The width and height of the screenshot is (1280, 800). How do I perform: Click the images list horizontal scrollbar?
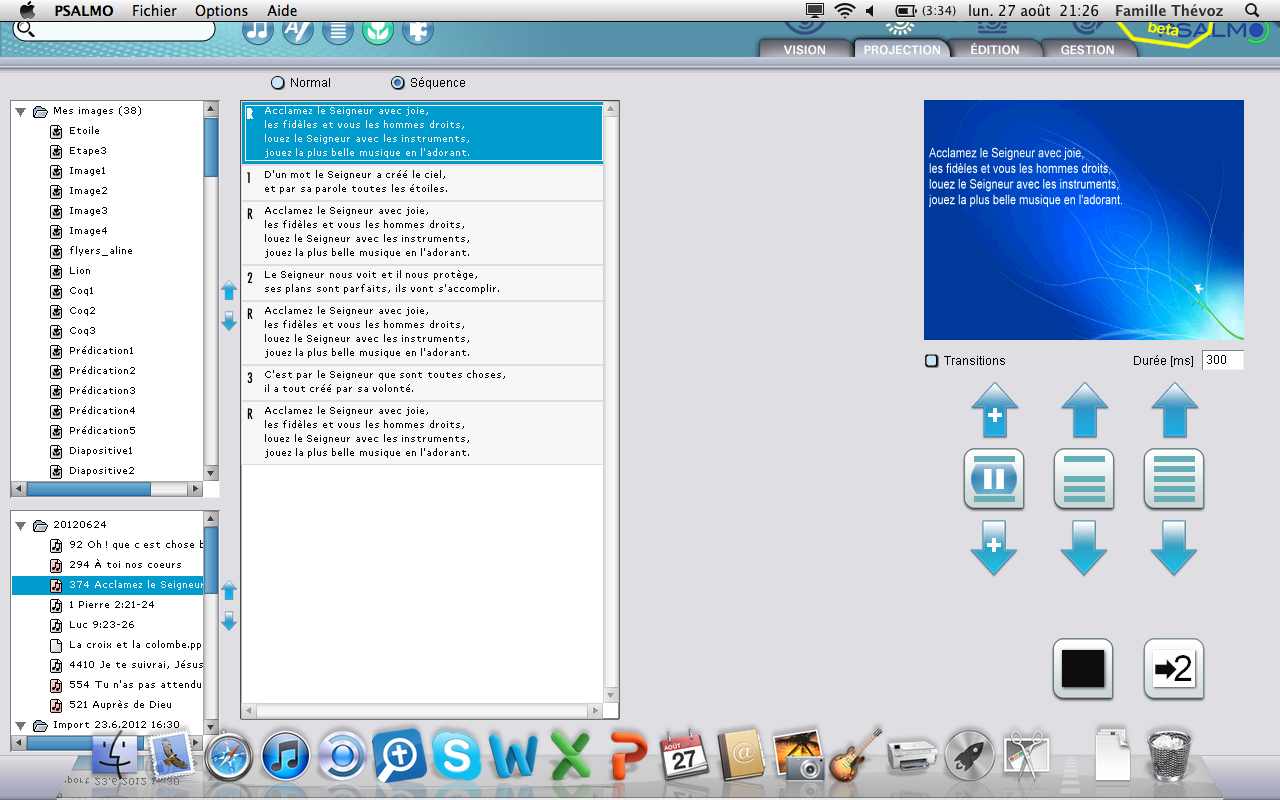click(x=107, y=490)
